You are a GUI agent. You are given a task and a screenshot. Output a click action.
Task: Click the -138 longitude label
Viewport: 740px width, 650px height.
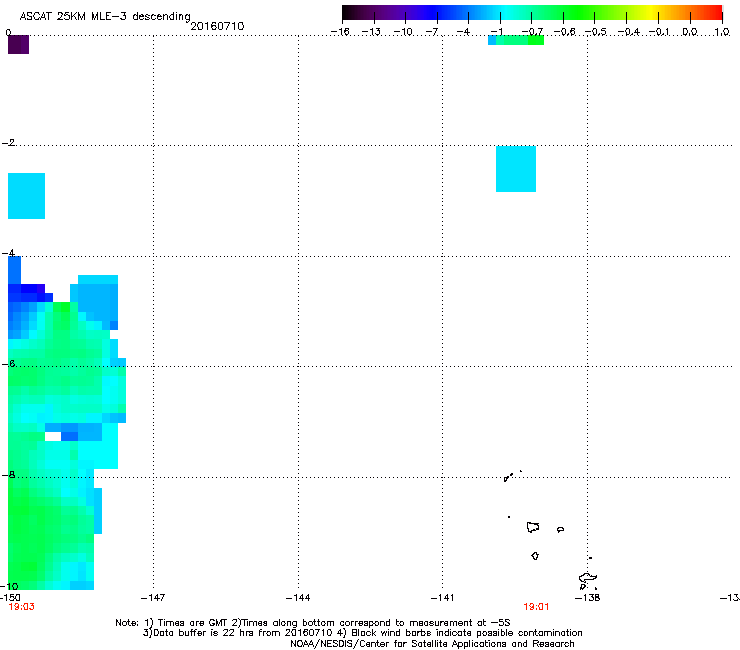(588, 598)
